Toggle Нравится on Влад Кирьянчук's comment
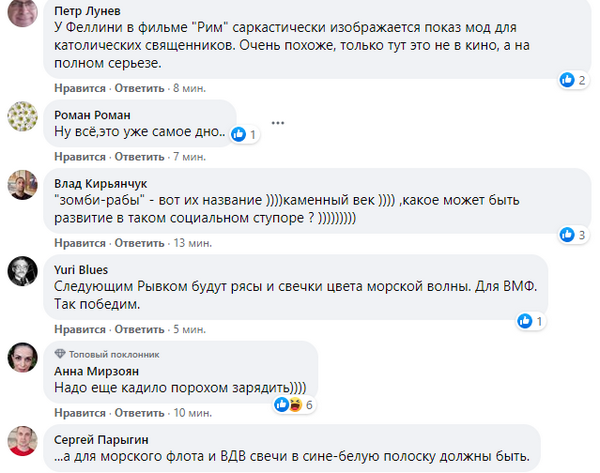This screenshot has width=600, height=473. (78, 242)
